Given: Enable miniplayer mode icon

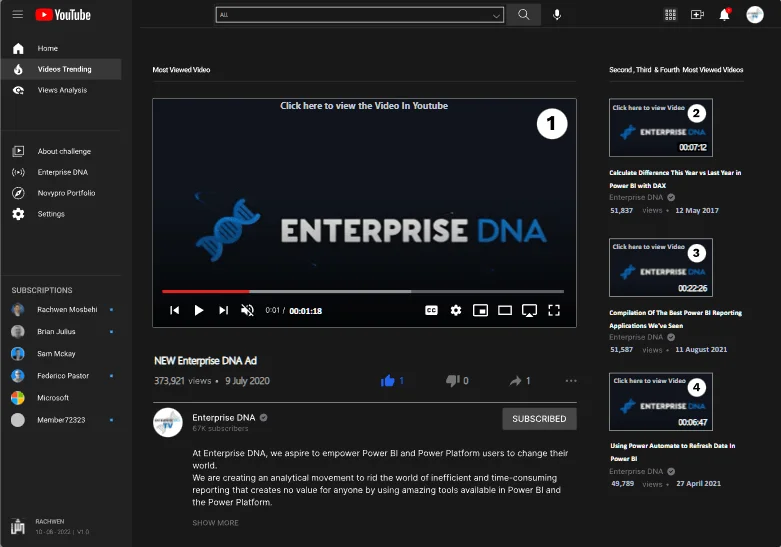Looking at the screenshot, I should (x=480, y=310).
